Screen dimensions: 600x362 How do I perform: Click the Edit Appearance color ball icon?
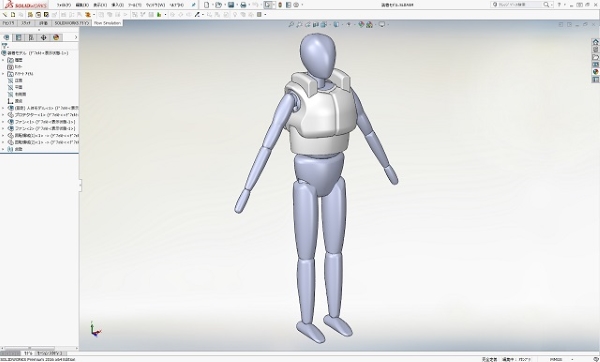tap(361, 24)
